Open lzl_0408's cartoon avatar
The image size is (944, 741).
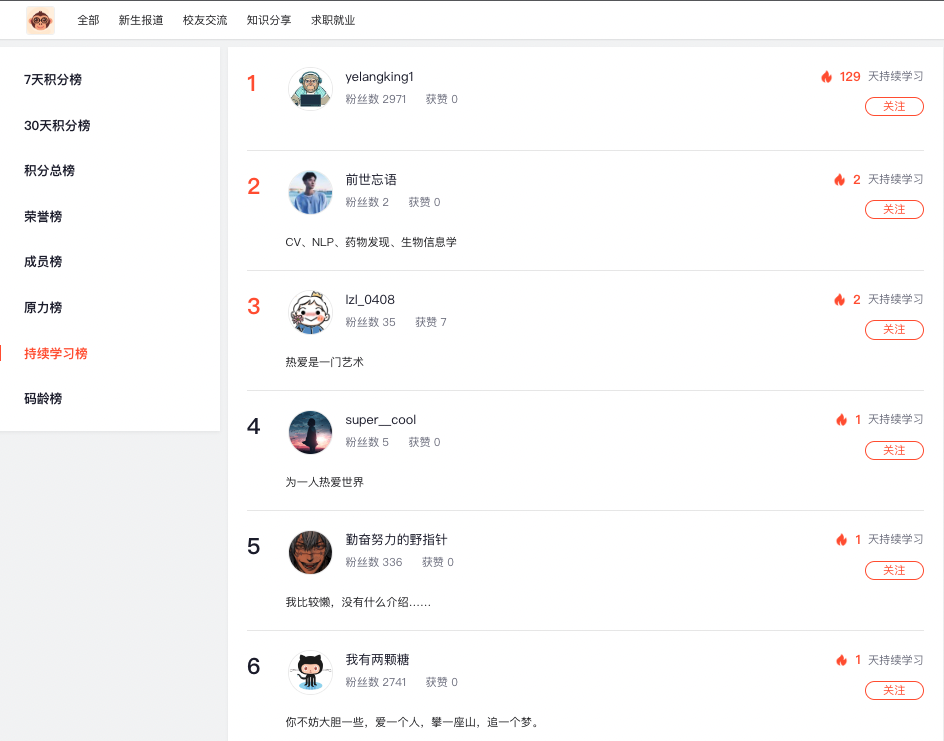tap(310, 312)
